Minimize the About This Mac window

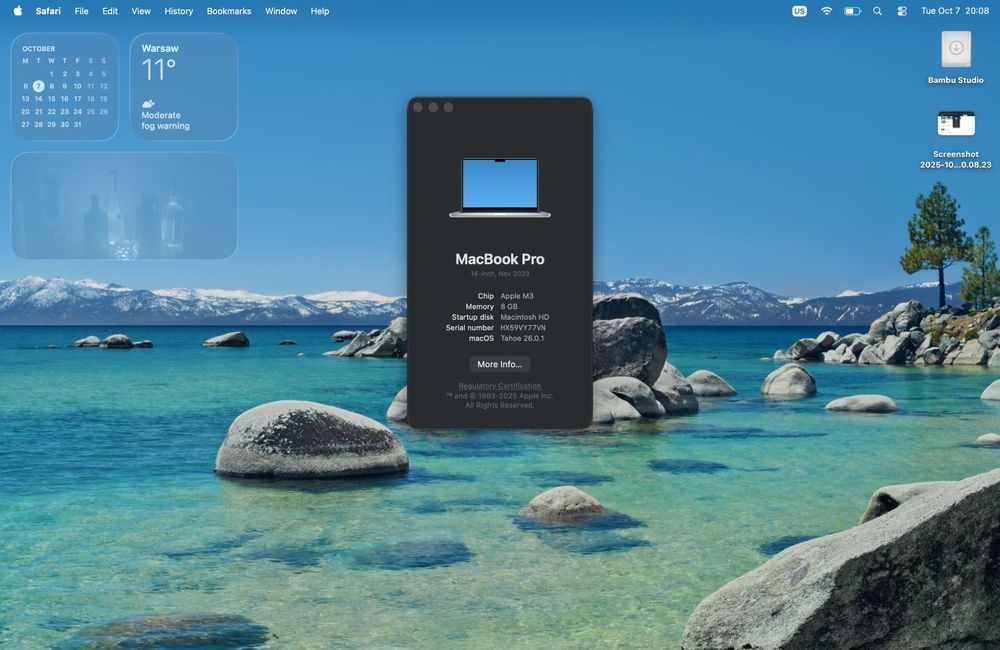(433, 107)
